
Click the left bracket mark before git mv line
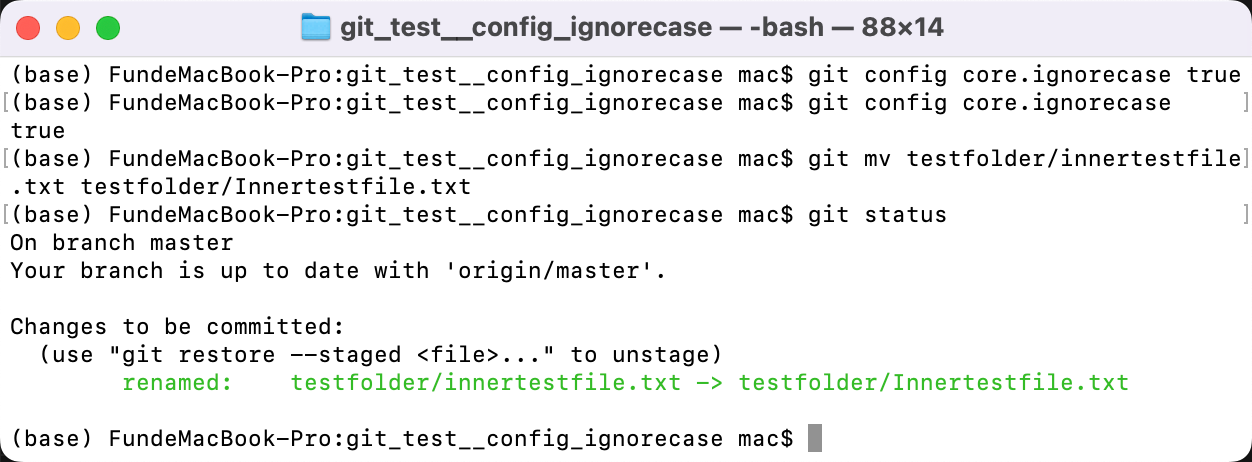click(5, 158)
